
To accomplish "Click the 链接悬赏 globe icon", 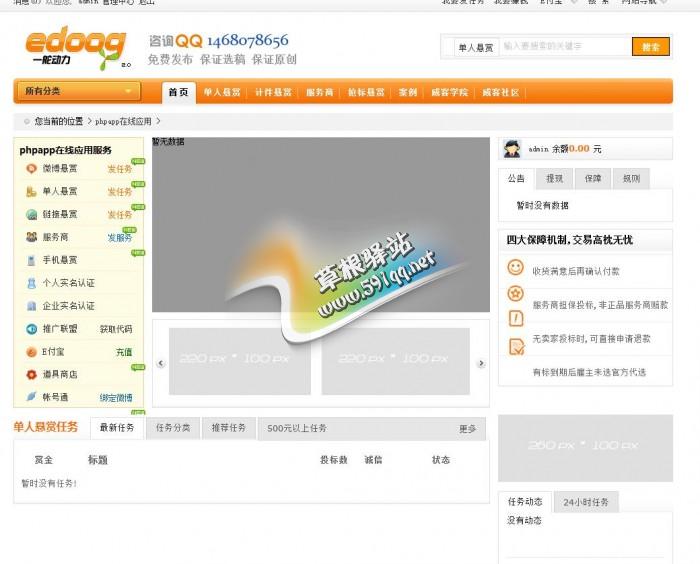I will click(32, 214).
